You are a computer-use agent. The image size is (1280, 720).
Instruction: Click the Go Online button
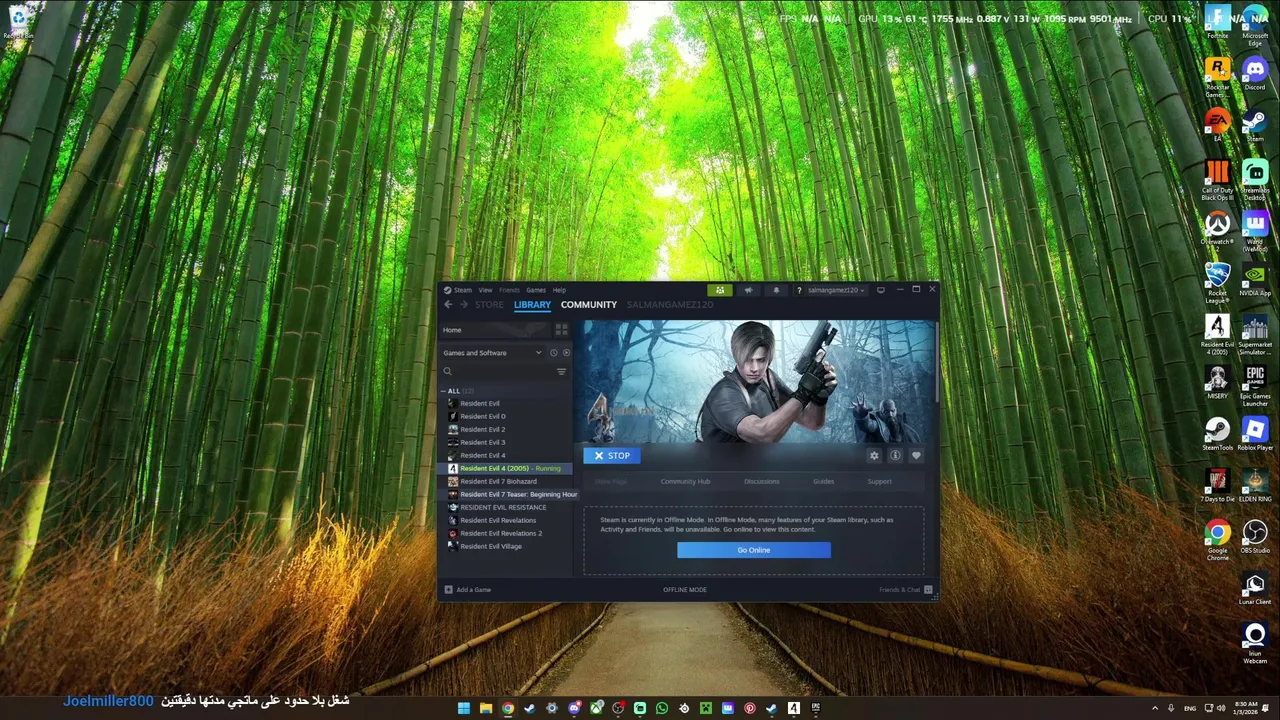[x=753, y=550]
